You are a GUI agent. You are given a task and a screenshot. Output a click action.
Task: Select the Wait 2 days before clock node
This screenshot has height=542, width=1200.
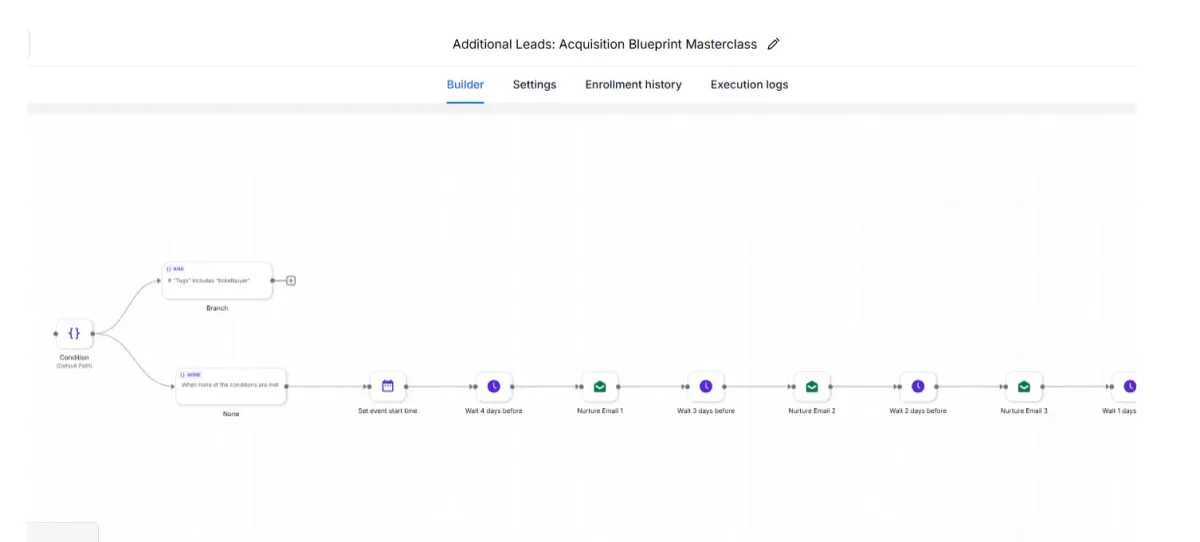click(918, 387)
